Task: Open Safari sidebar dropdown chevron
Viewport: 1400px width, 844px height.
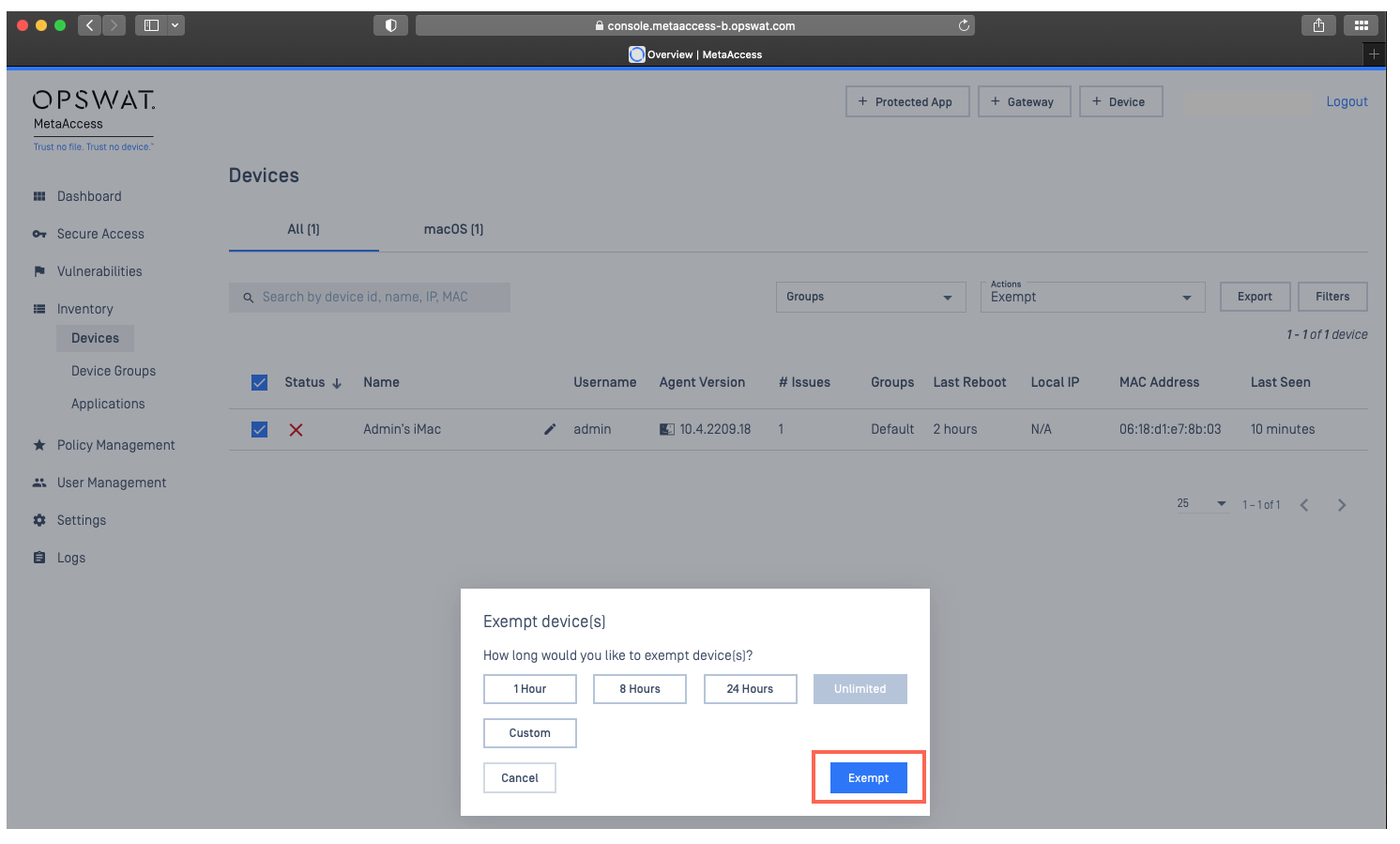Action: 175,25
